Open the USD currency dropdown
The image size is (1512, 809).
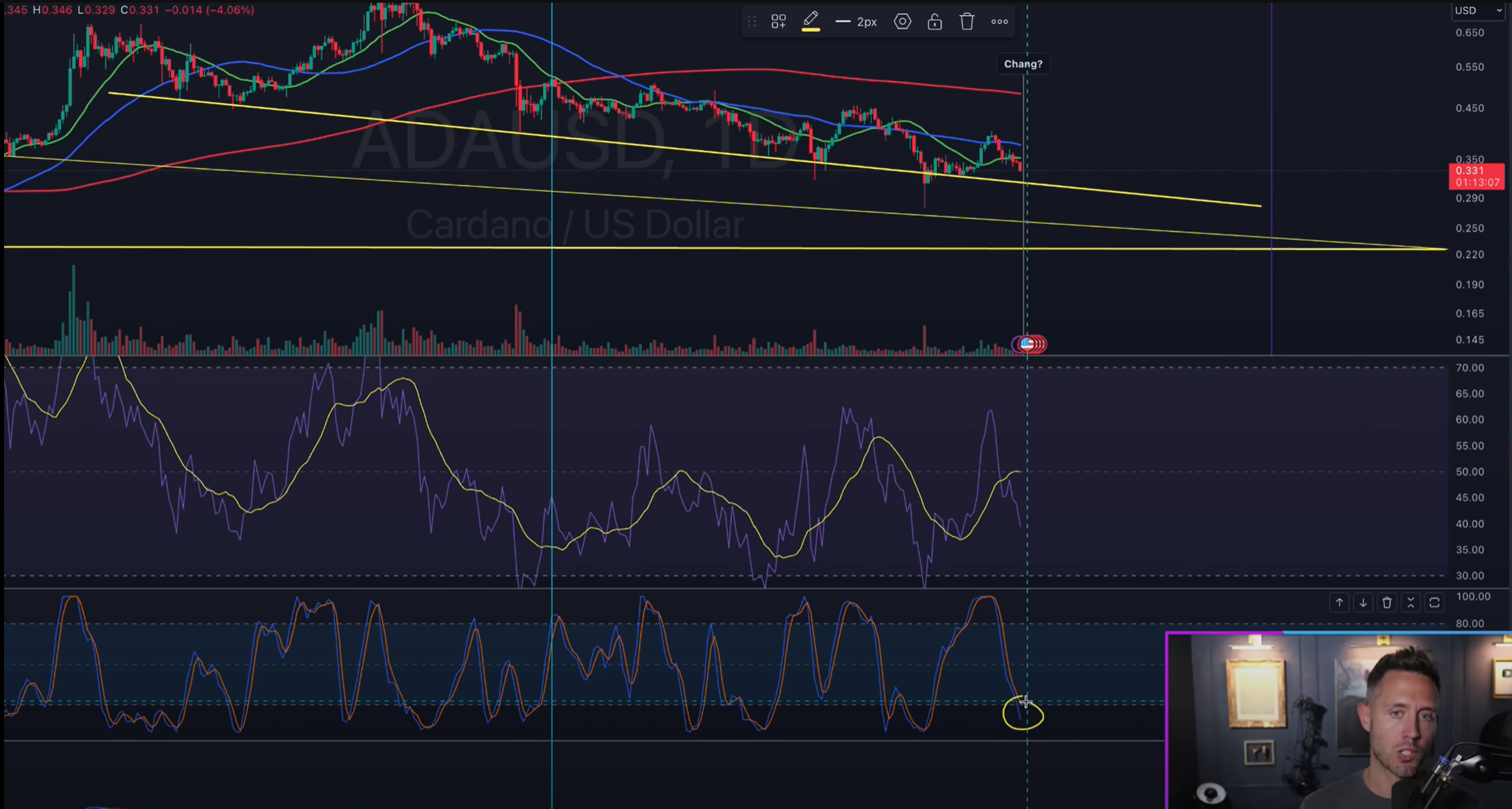[1476, 10]
